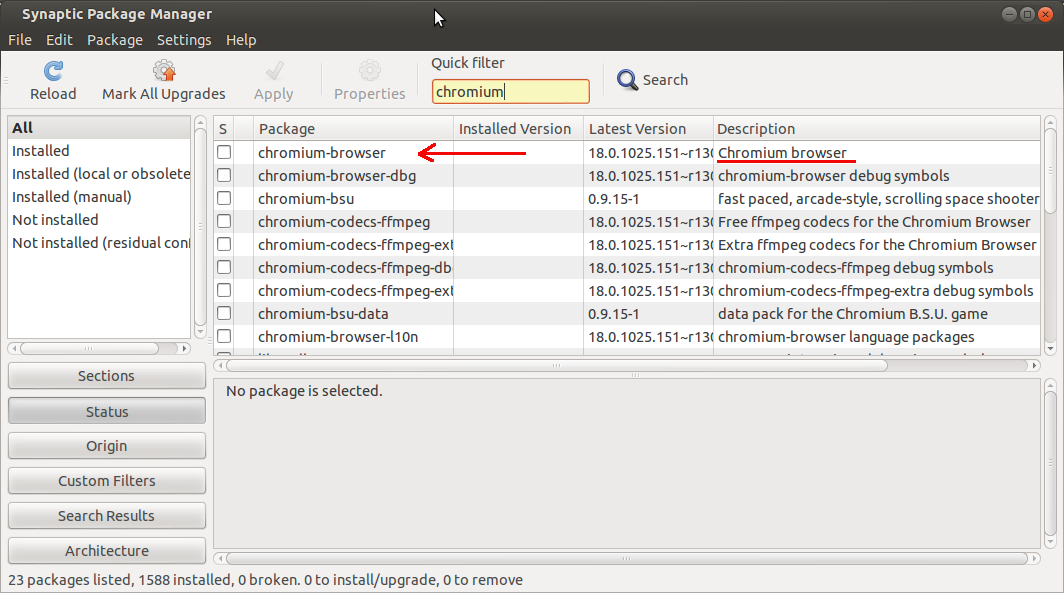Click the Reload toolbar icon
Viewport: 1064px width, 593px height.
(x=53, y=71)
